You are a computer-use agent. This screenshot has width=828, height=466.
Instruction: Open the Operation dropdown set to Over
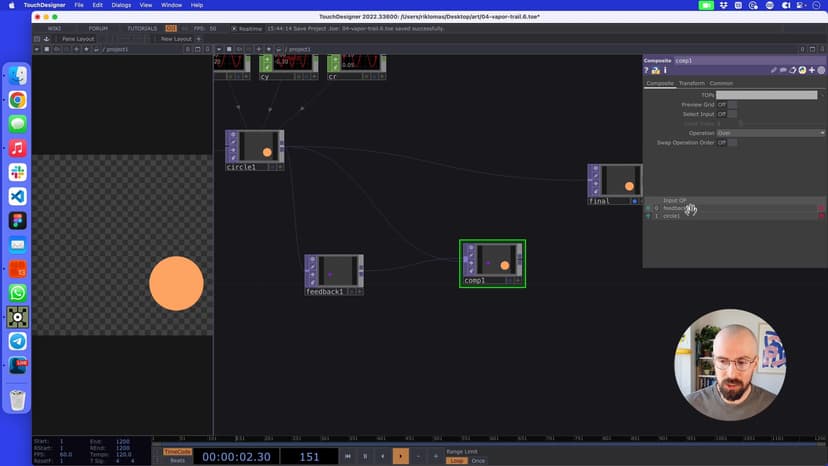pos(770,133)
